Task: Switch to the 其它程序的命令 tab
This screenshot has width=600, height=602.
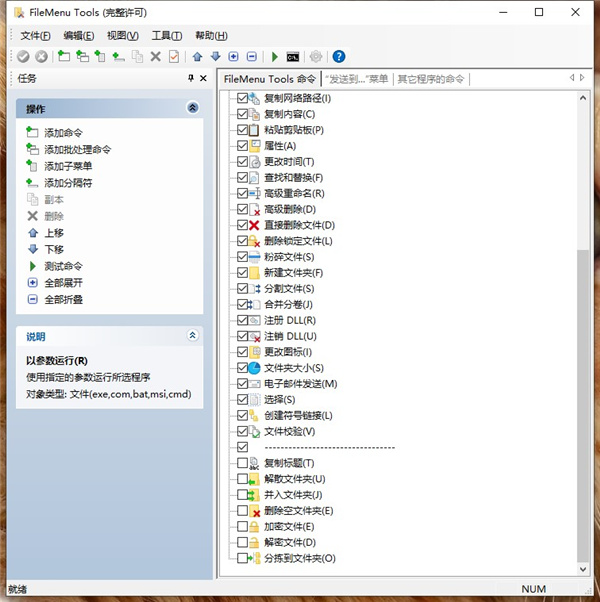Action: (431, 79)
